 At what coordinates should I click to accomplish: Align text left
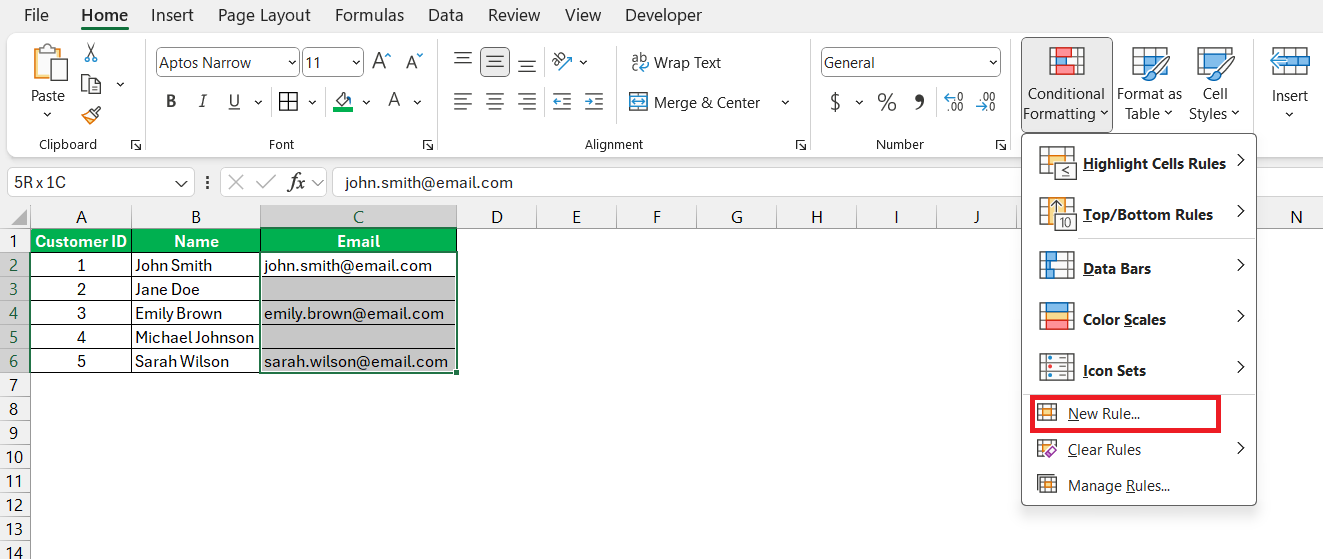462,102
